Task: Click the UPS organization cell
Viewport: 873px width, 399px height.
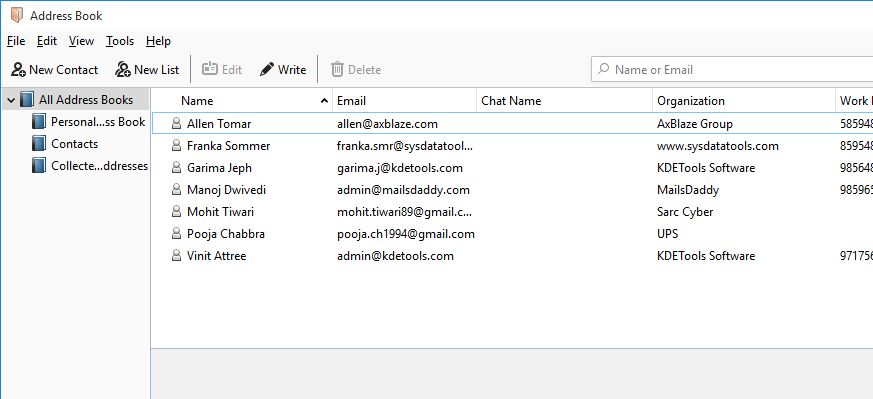Action: [668, 234]
